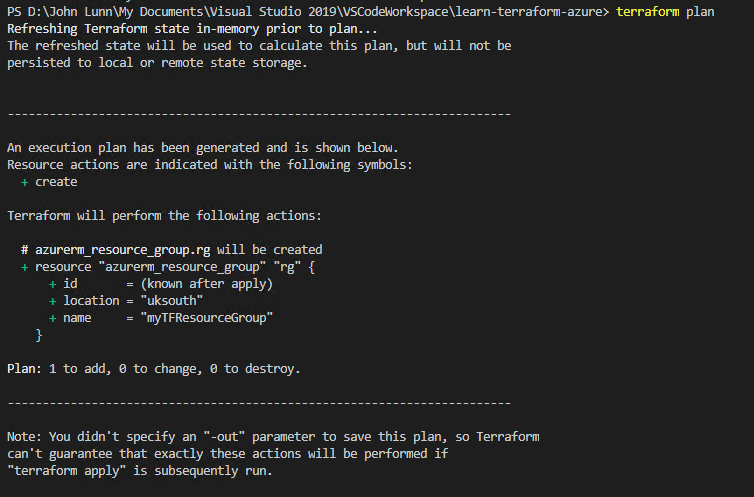The height and width of the screenshot is (497, 754).
Task: Click the closing brace of the resource block
Action: point(39,335)
